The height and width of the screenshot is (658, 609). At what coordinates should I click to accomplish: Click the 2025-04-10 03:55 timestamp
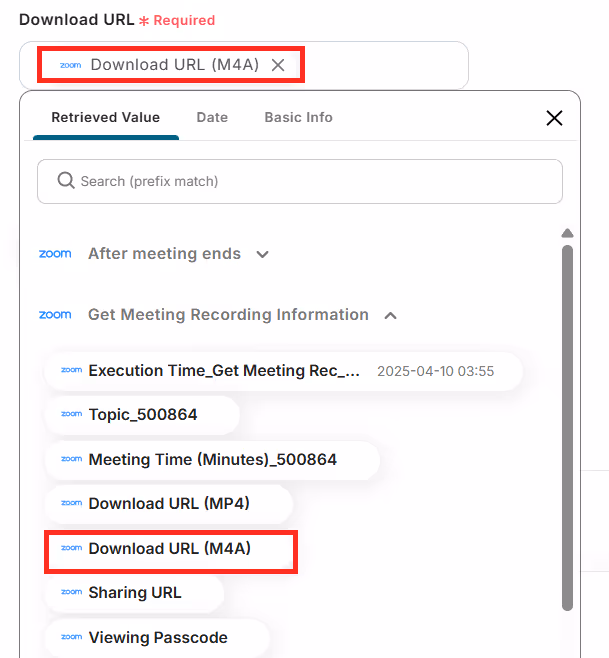coord(435,371)
